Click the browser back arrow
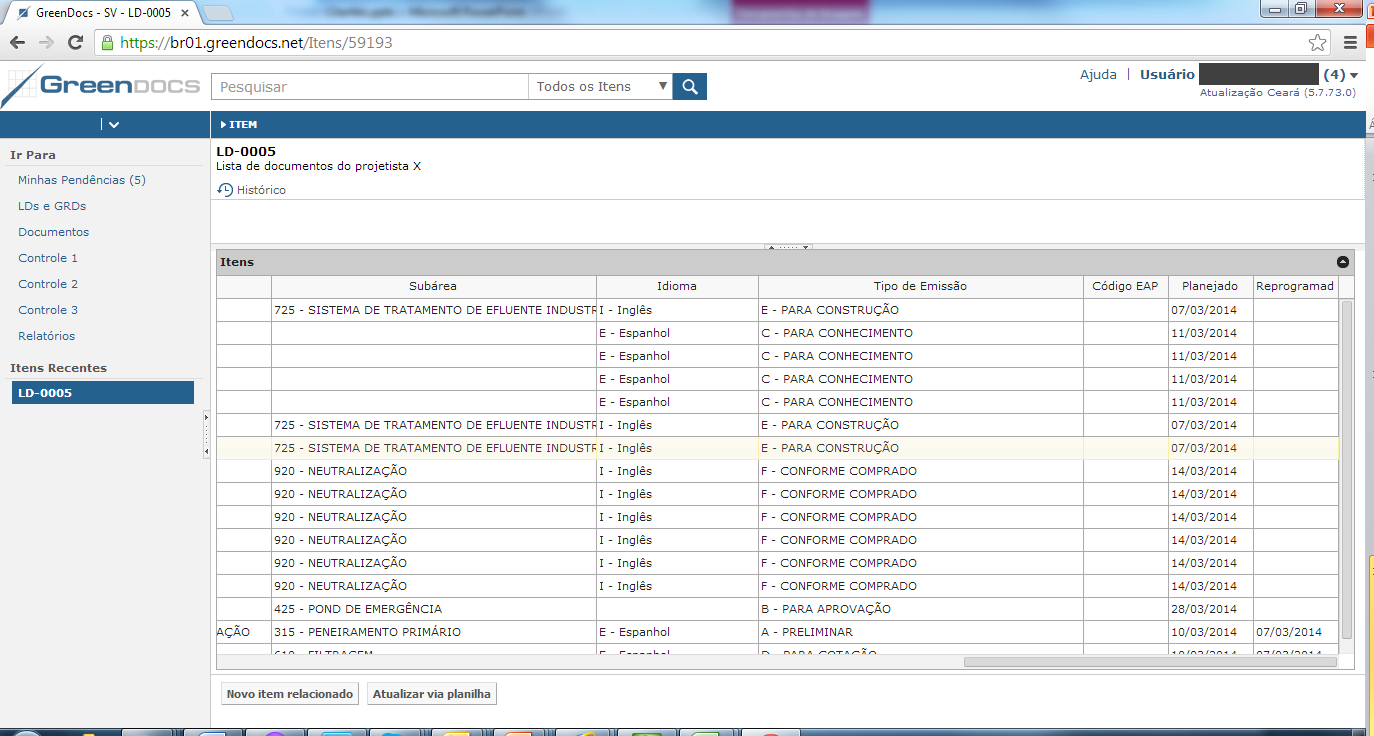Image resolution: width=1374 pixels, height=736 pixels. click(17, 43)
